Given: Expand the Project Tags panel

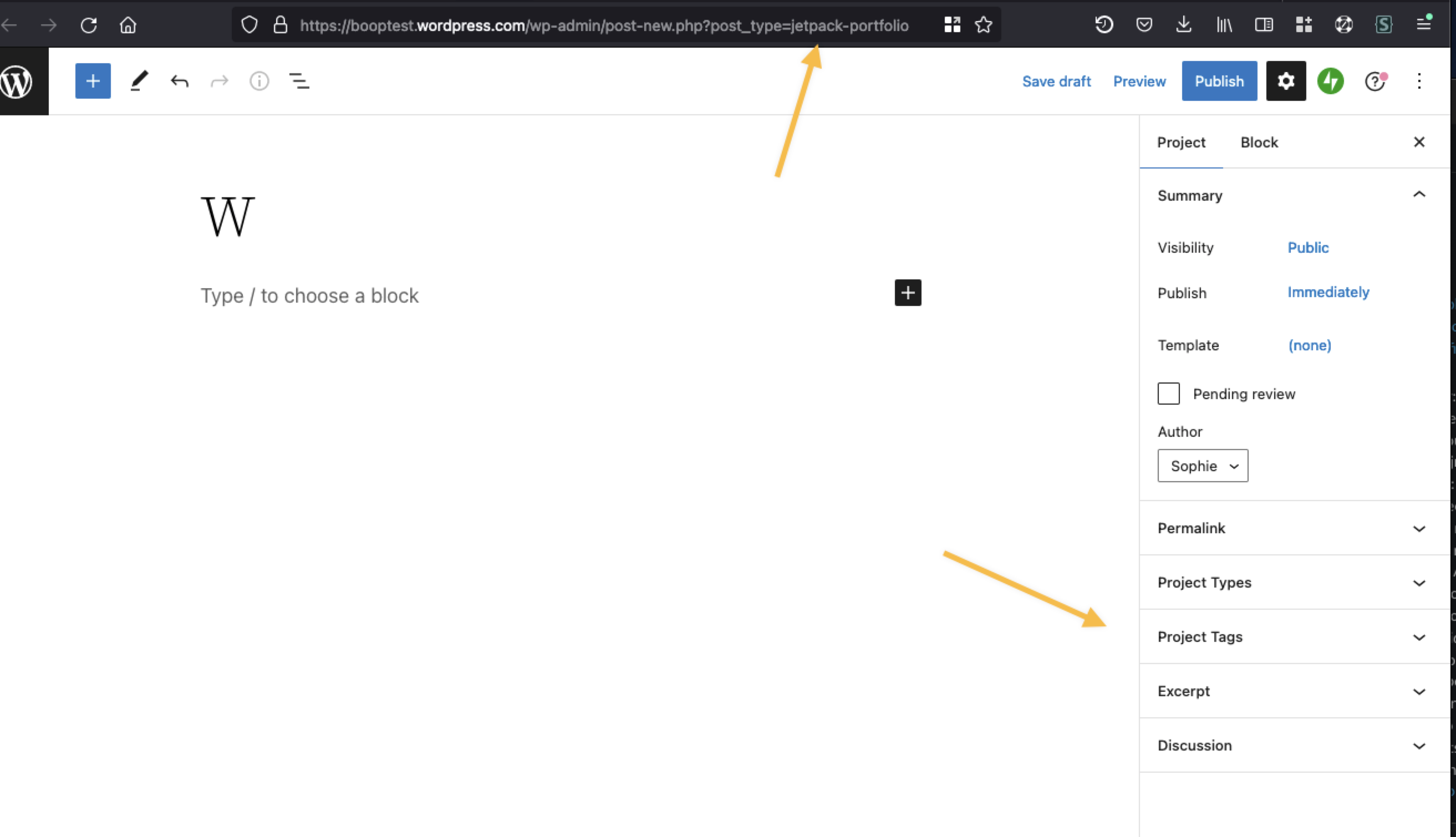Looking at the screenshot, I should (x=1291, y=637).
